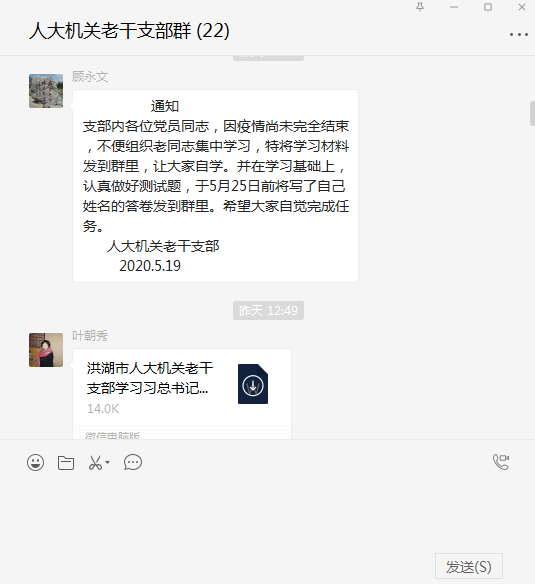
Task: Expand the screenshot options arrow
Action: coord(108,463)
